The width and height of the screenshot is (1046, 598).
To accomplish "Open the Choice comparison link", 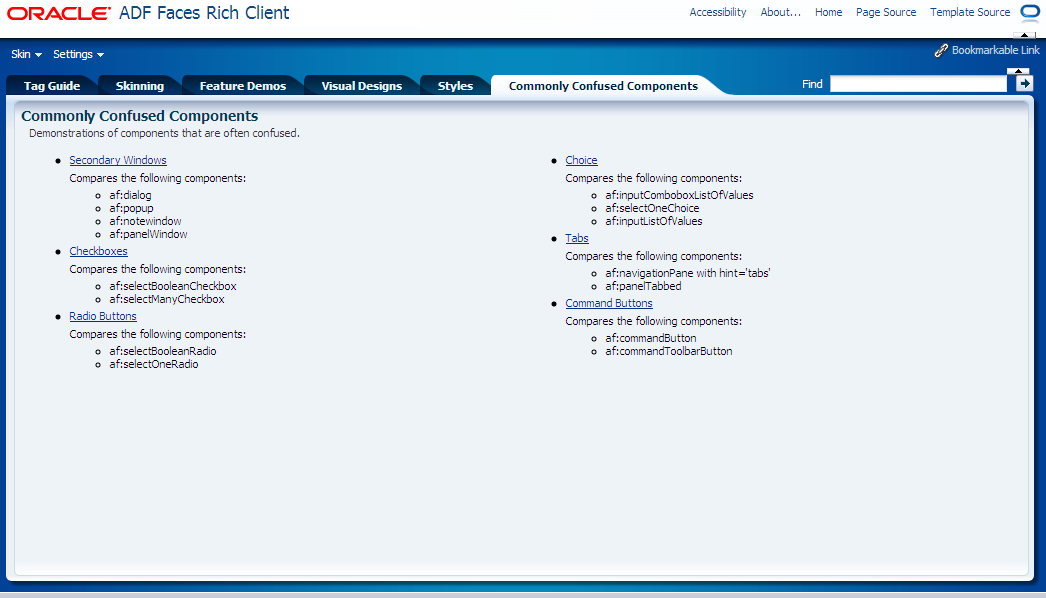I will [581, 160].
